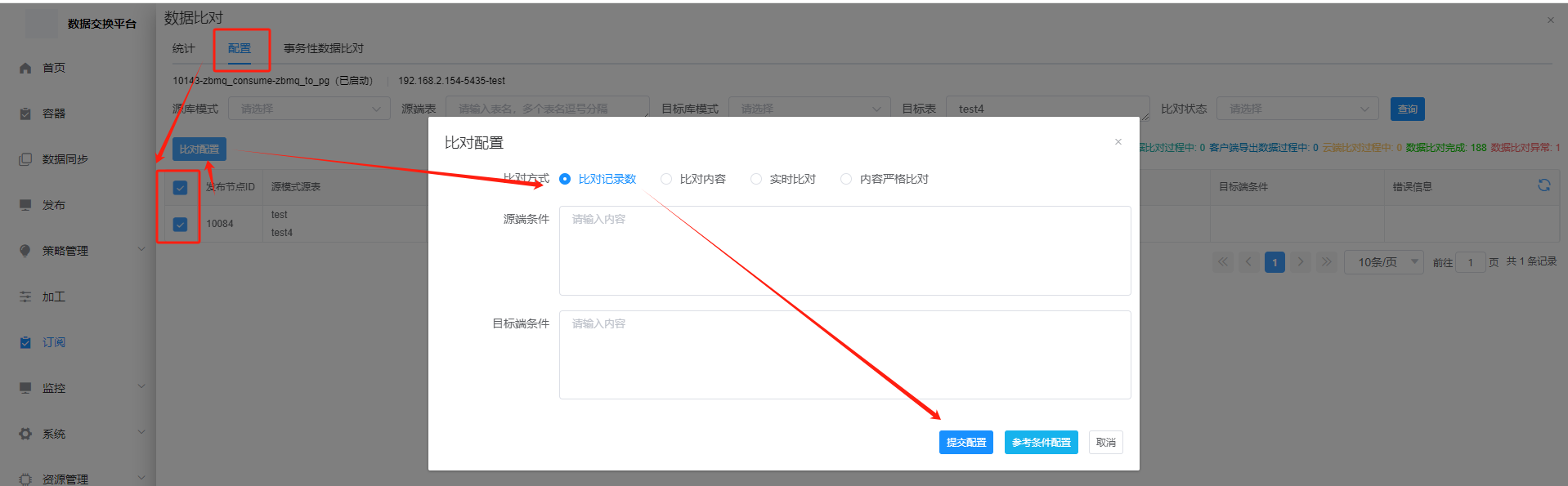Viewport: 1568px width, 486px height.
Task: Select the 发布 publish sidebar icon
Action: (x=25, y=205)
